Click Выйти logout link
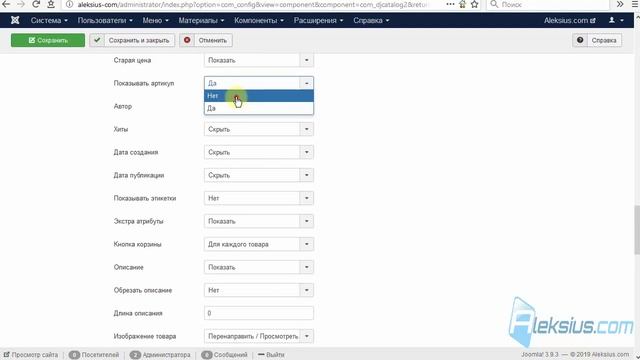The height and width of the screenshot is (360, 640). click(271, 355)
